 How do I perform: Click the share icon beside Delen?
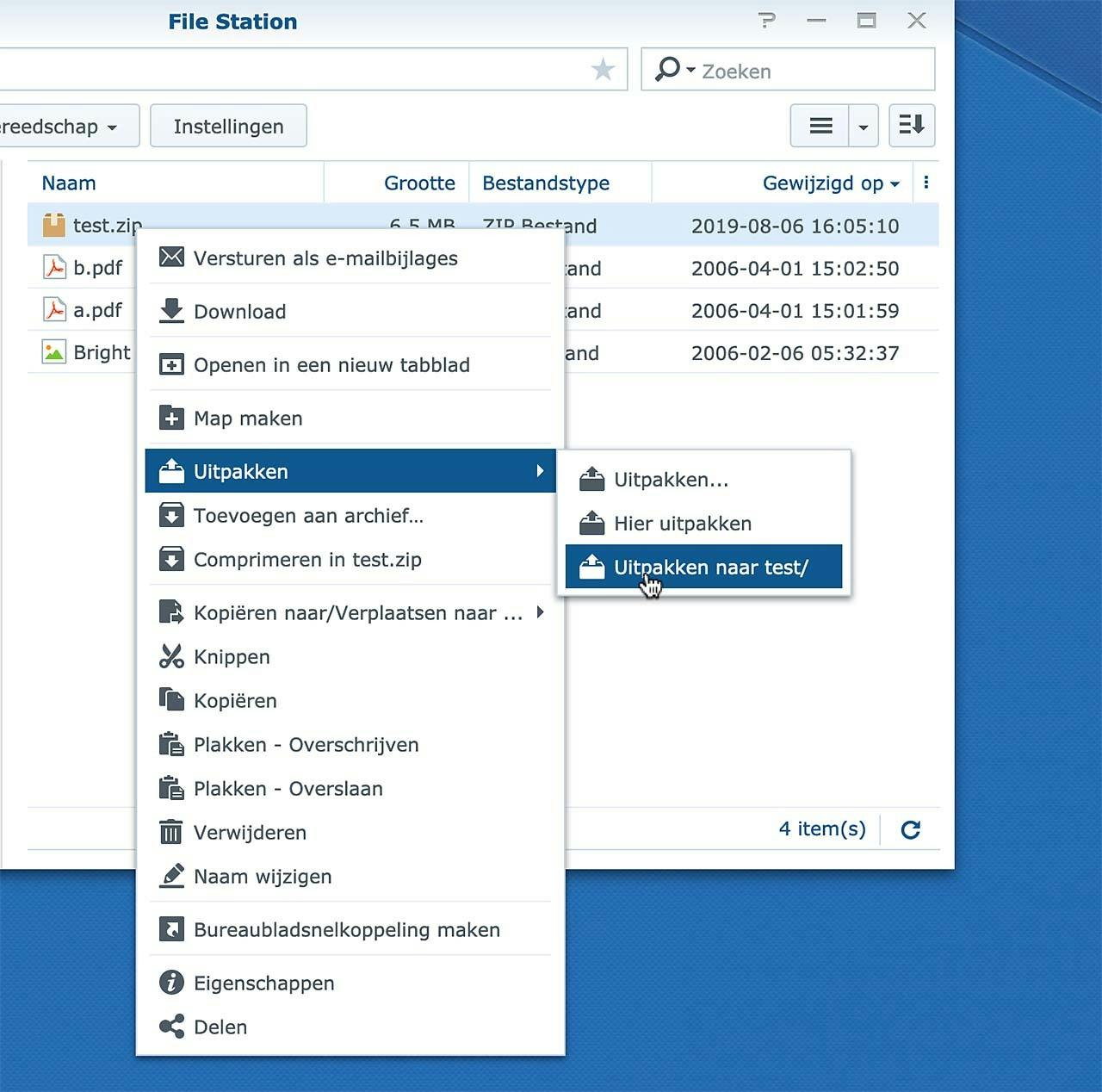pyautogui.click(x=171, y=1027)
